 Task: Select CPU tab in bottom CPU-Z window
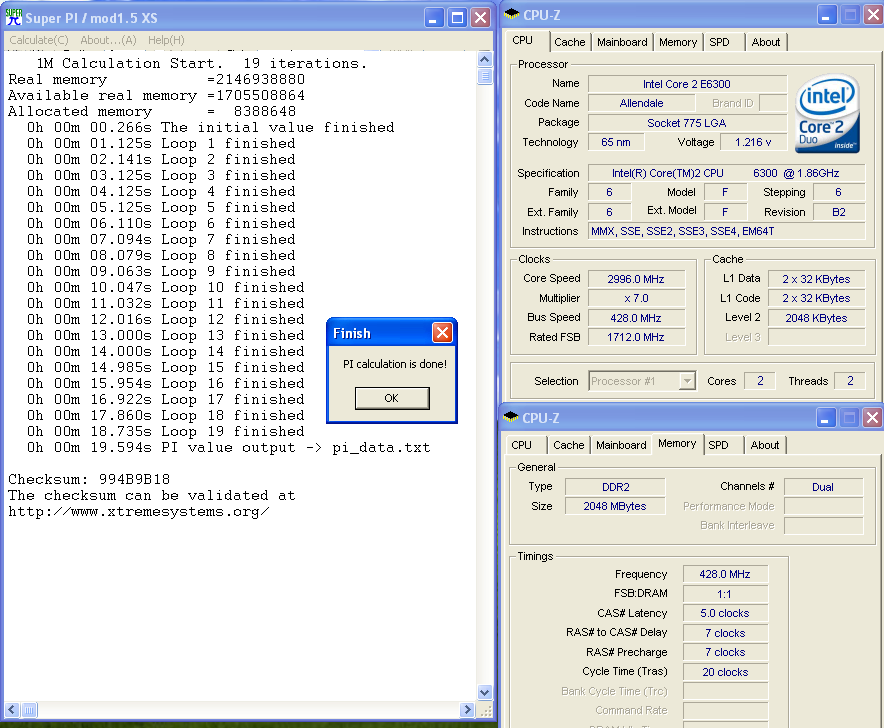coord(521,445)
